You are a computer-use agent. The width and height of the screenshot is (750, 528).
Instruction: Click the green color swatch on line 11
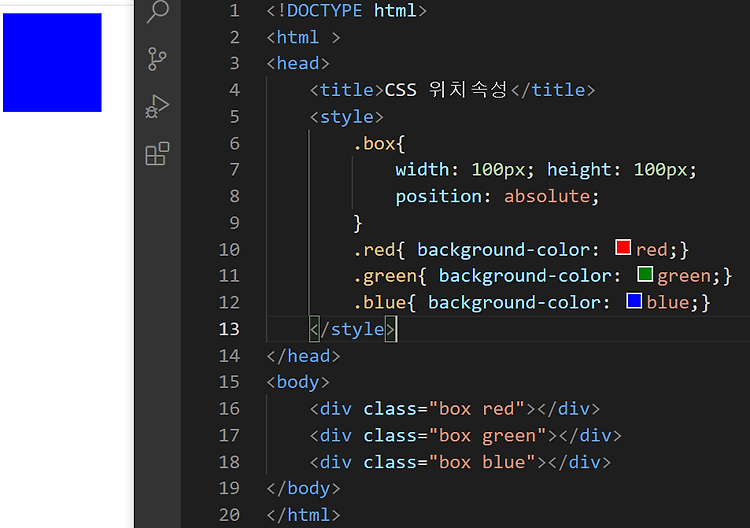coord(645,274)
